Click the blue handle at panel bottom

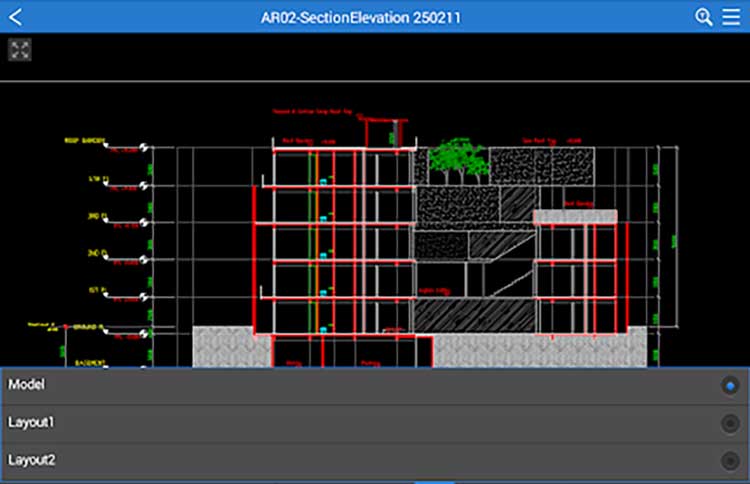434,481
